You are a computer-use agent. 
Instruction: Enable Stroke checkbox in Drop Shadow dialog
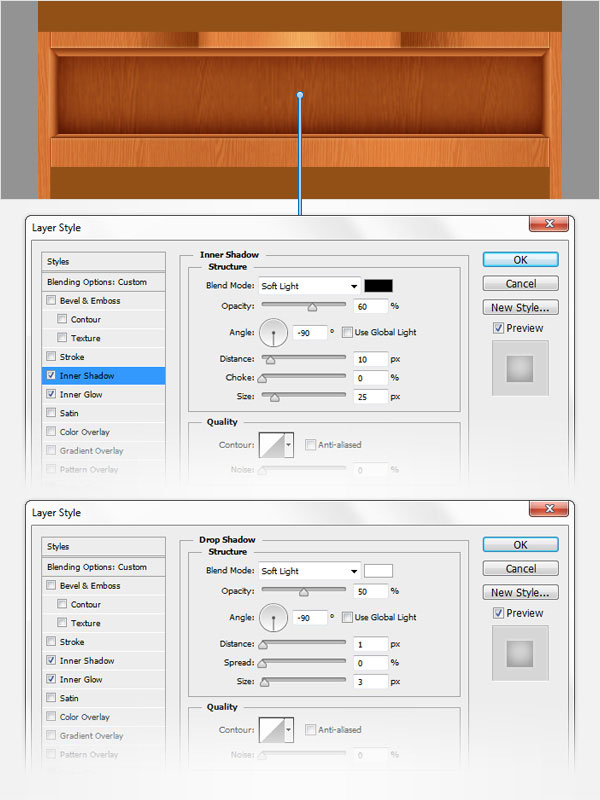click(51, 641)
